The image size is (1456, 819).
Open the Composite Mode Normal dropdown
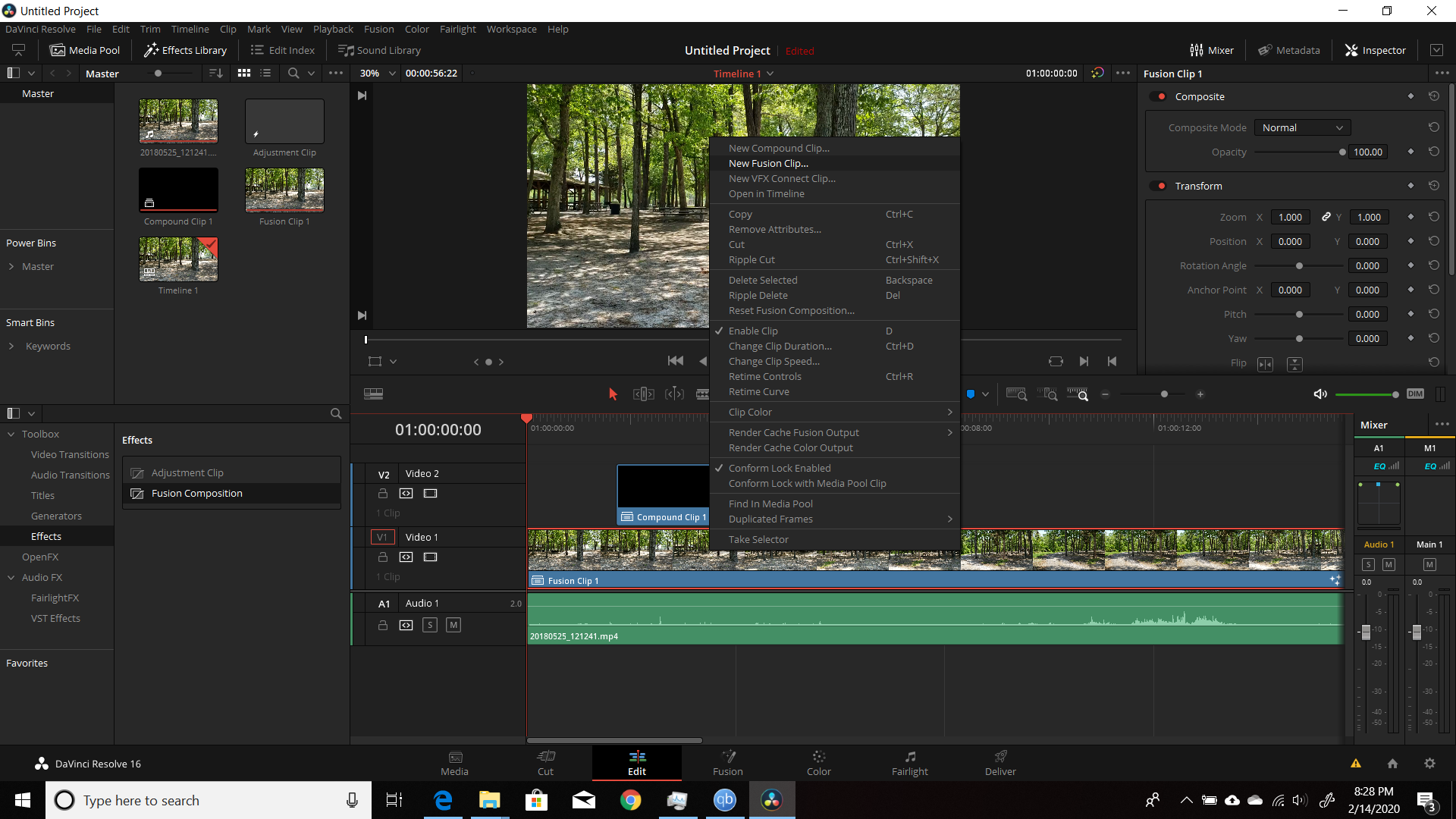click(1302, 127)
